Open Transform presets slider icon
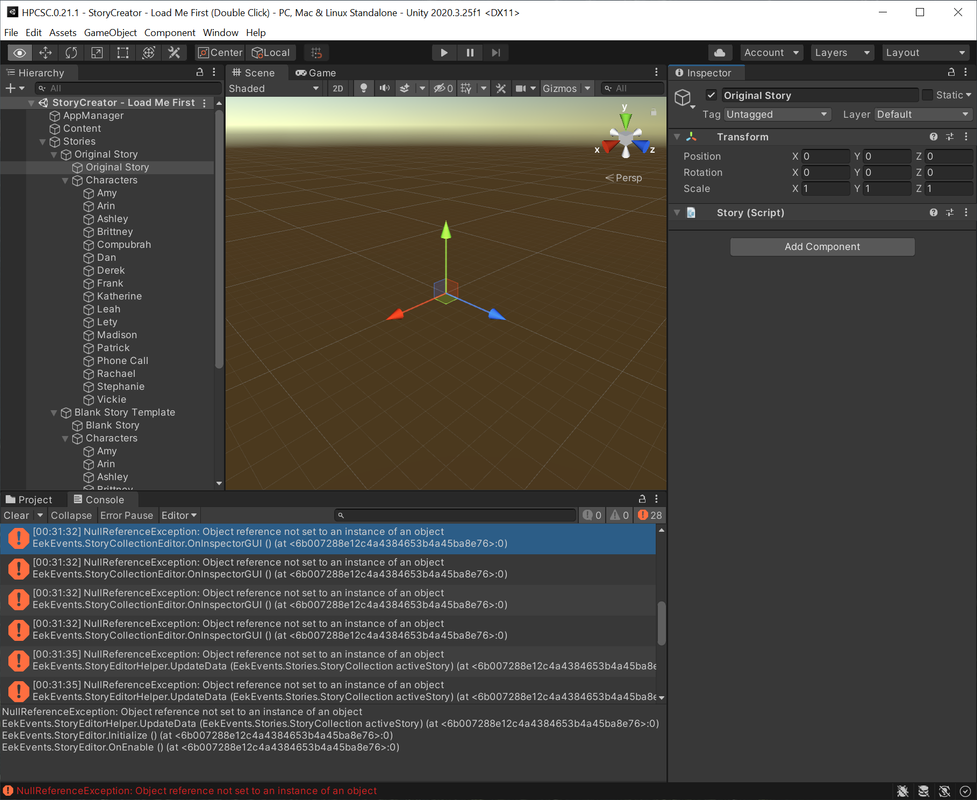 pos(950,137)
